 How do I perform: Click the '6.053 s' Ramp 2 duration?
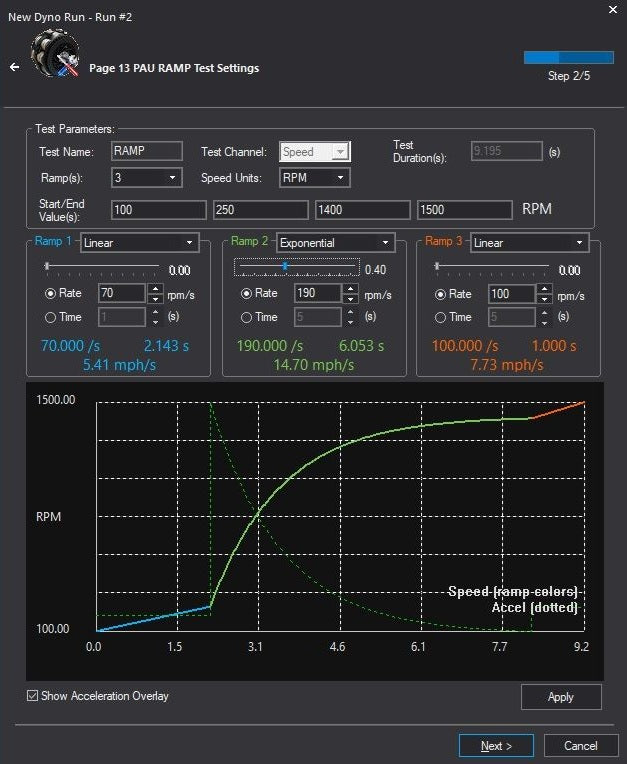[x=361, y=346]
